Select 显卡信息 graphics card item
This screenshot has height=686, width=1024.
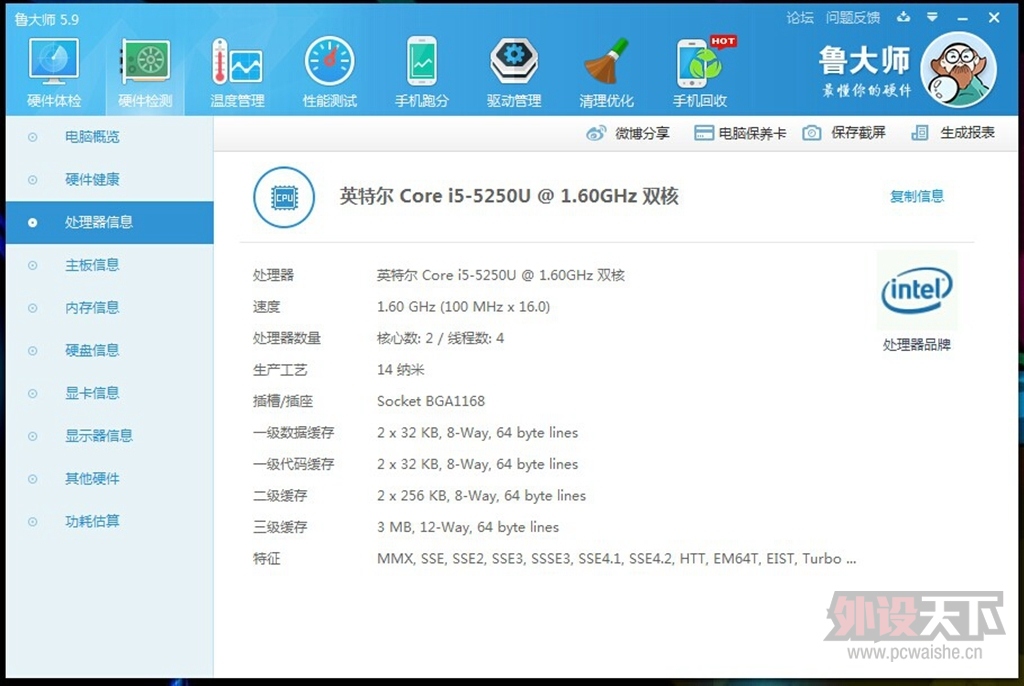point(92,393)
